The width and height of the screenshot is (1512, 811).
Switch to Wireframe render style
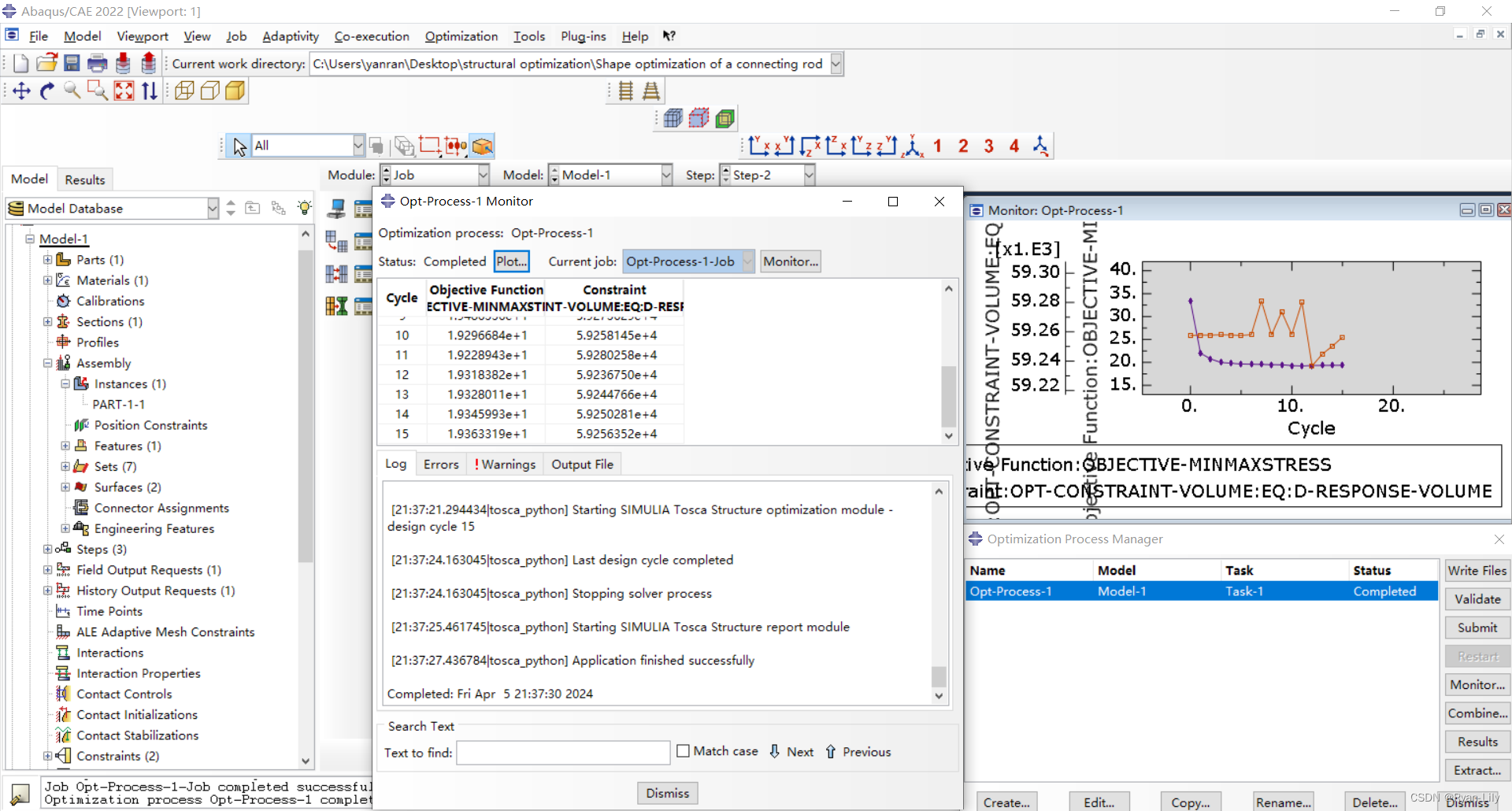pyautogui.click(x=185, y=91)
